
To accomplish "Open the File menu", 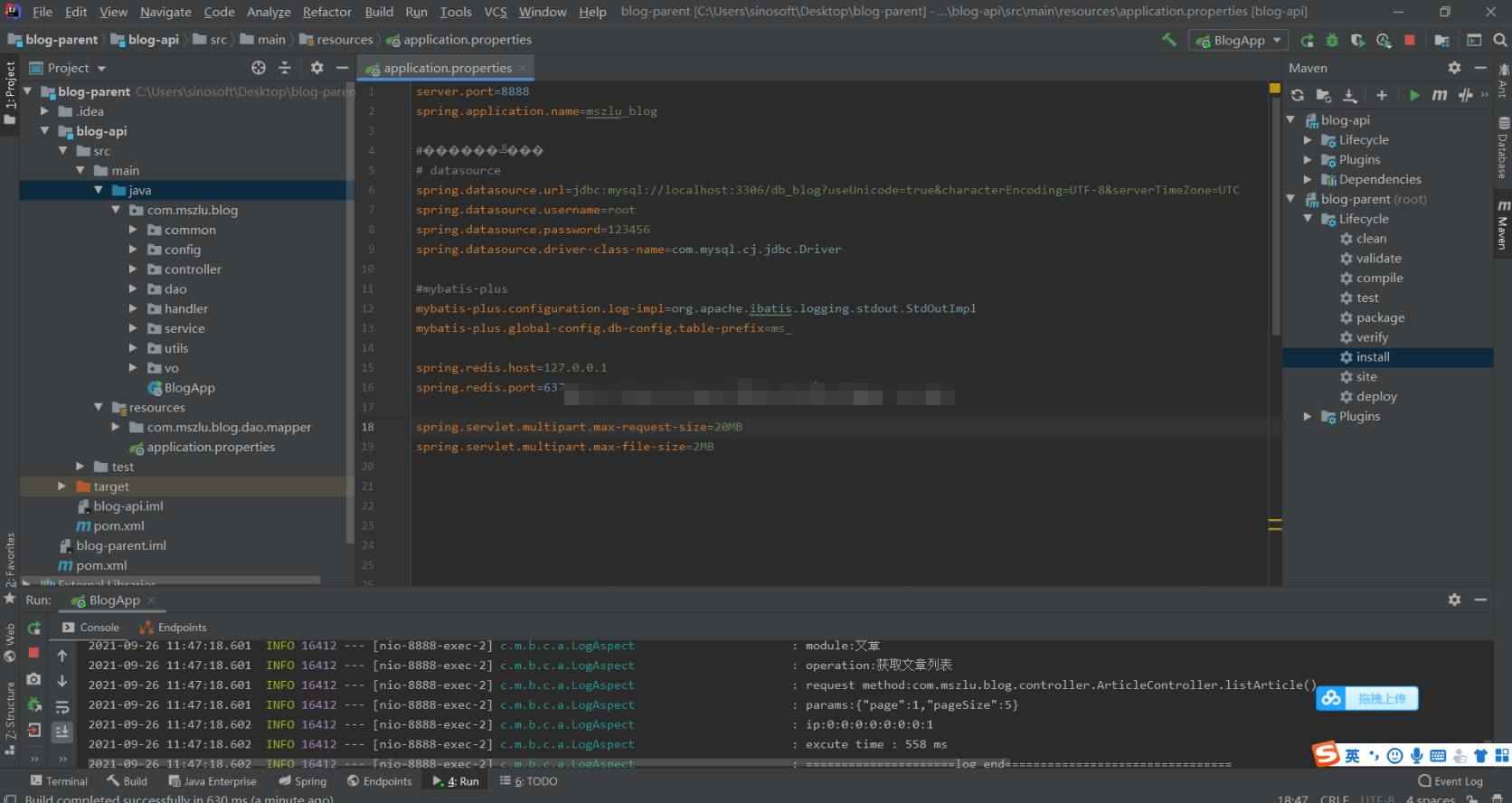I will click(x=43, y=12).
